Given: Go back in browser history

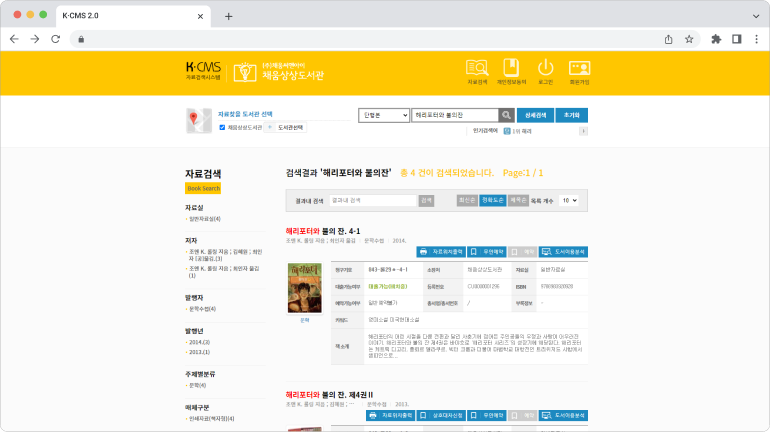Looking at the screenshot, I should click(14, 39).
